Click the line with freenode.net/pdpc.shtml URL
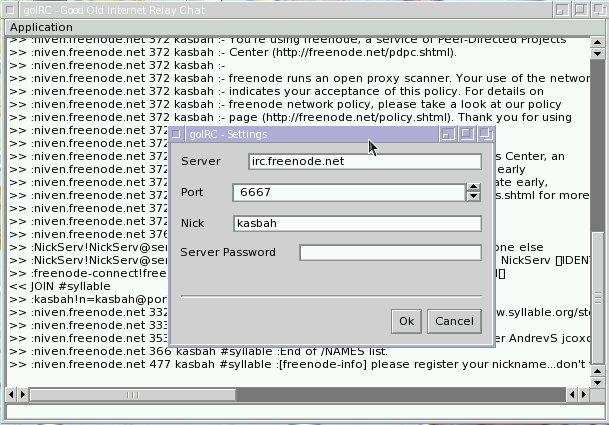This screenshot has width=609, height=425. pos(233,52)
